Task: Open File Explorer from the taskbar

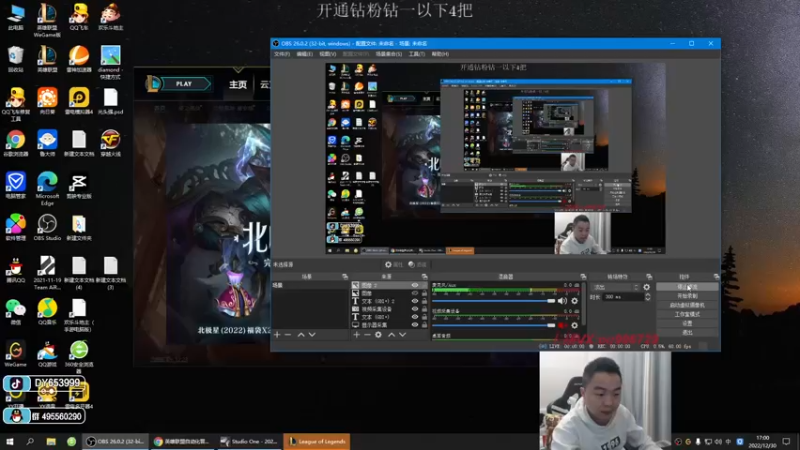Action: [x=51, y=442]
